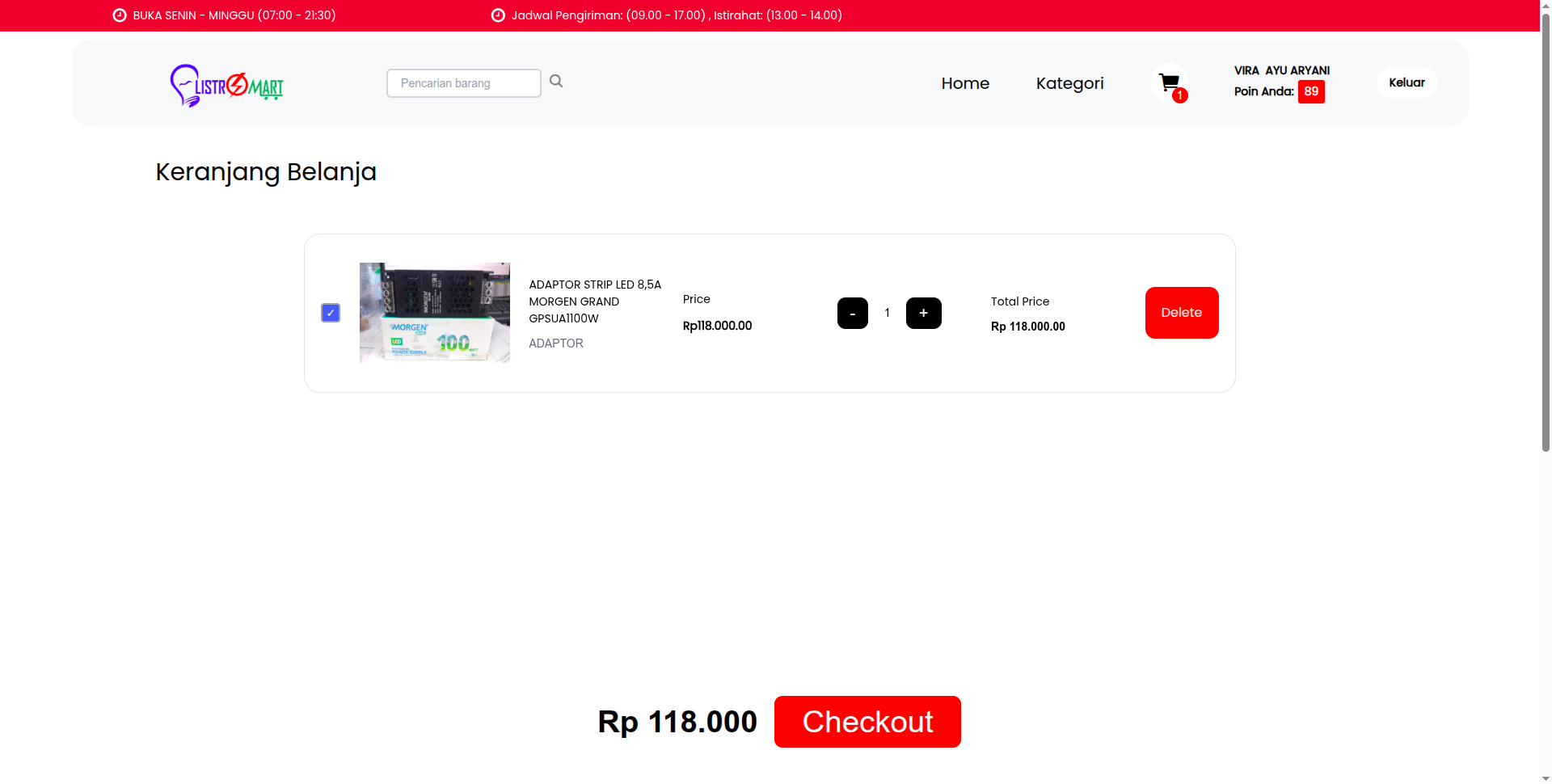Open the Kategori menu
The image size is (1552, 784).
(x=1069, y=83)
